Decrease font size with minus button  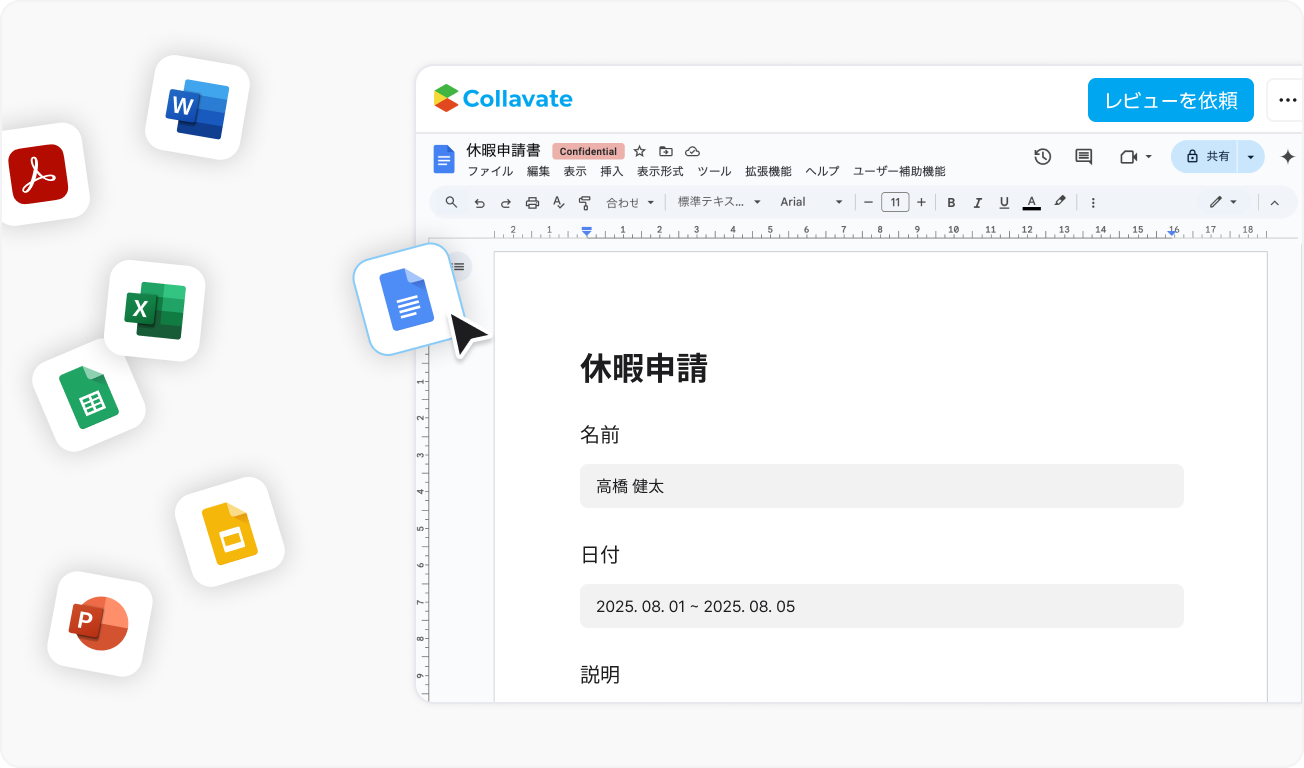(x=868, y=202)
